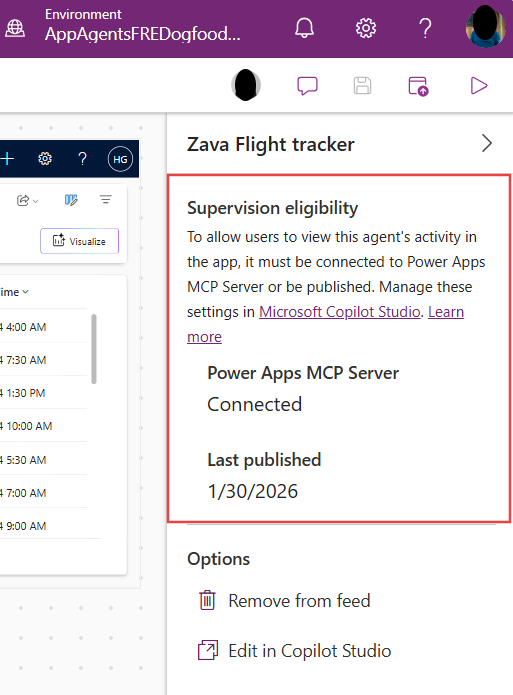The height and width of the screenshot is (695, 513).
Task: Click the vertical scrollbar in the flight list
Action: point(94,348)
